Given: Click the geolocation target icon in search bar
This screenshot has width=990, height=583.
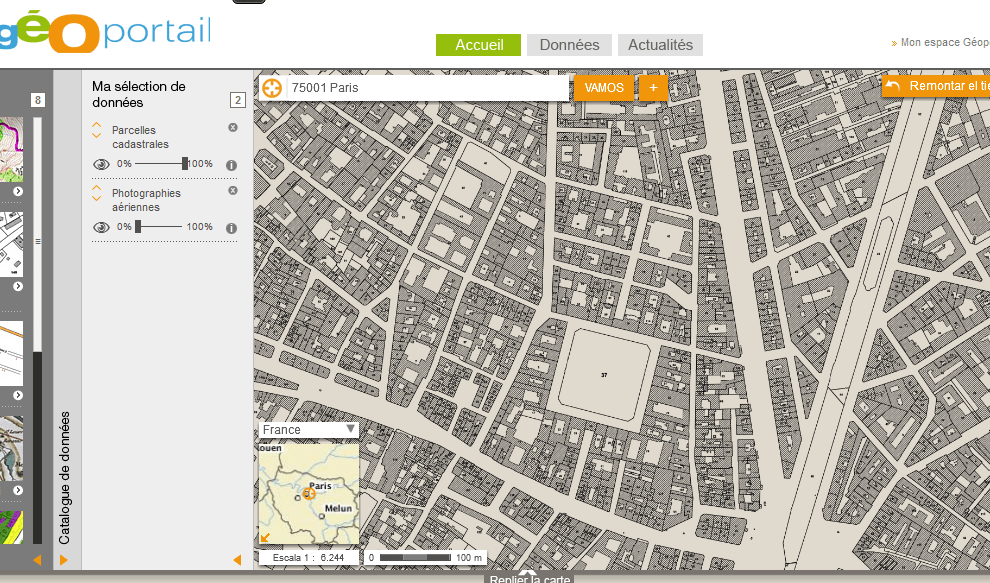Looking at the screenshot, I should (272, 88).
